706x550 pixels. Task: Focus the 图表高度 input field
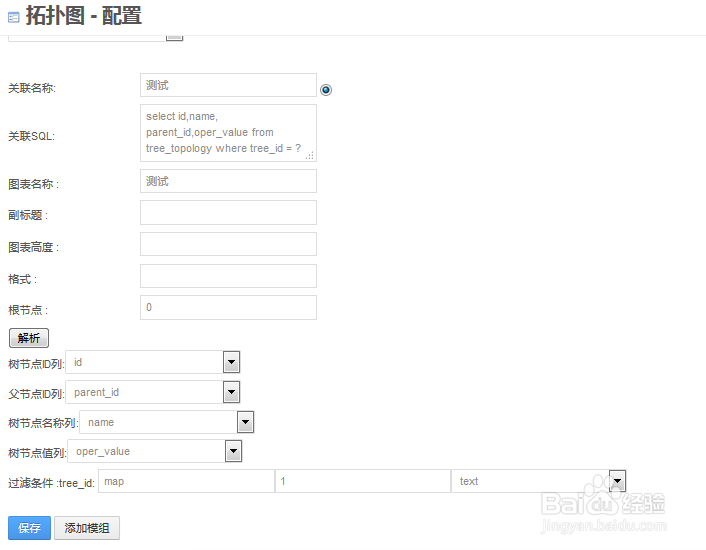coord(228,244)
